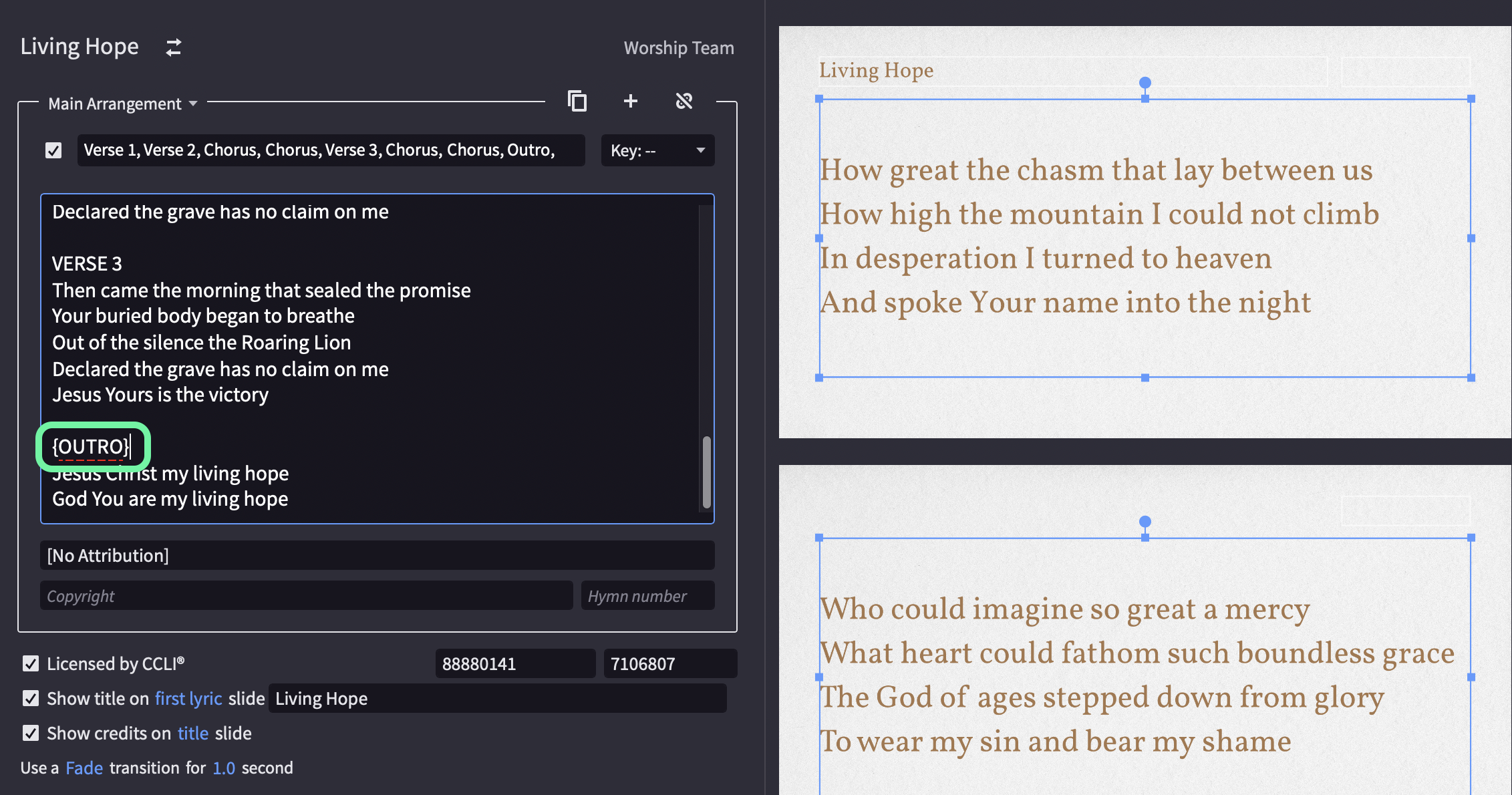Click slide line 'How great the chasm that lay between us'
The height and width of the screenshot is (795, 1512).
tap(1096, 170)
